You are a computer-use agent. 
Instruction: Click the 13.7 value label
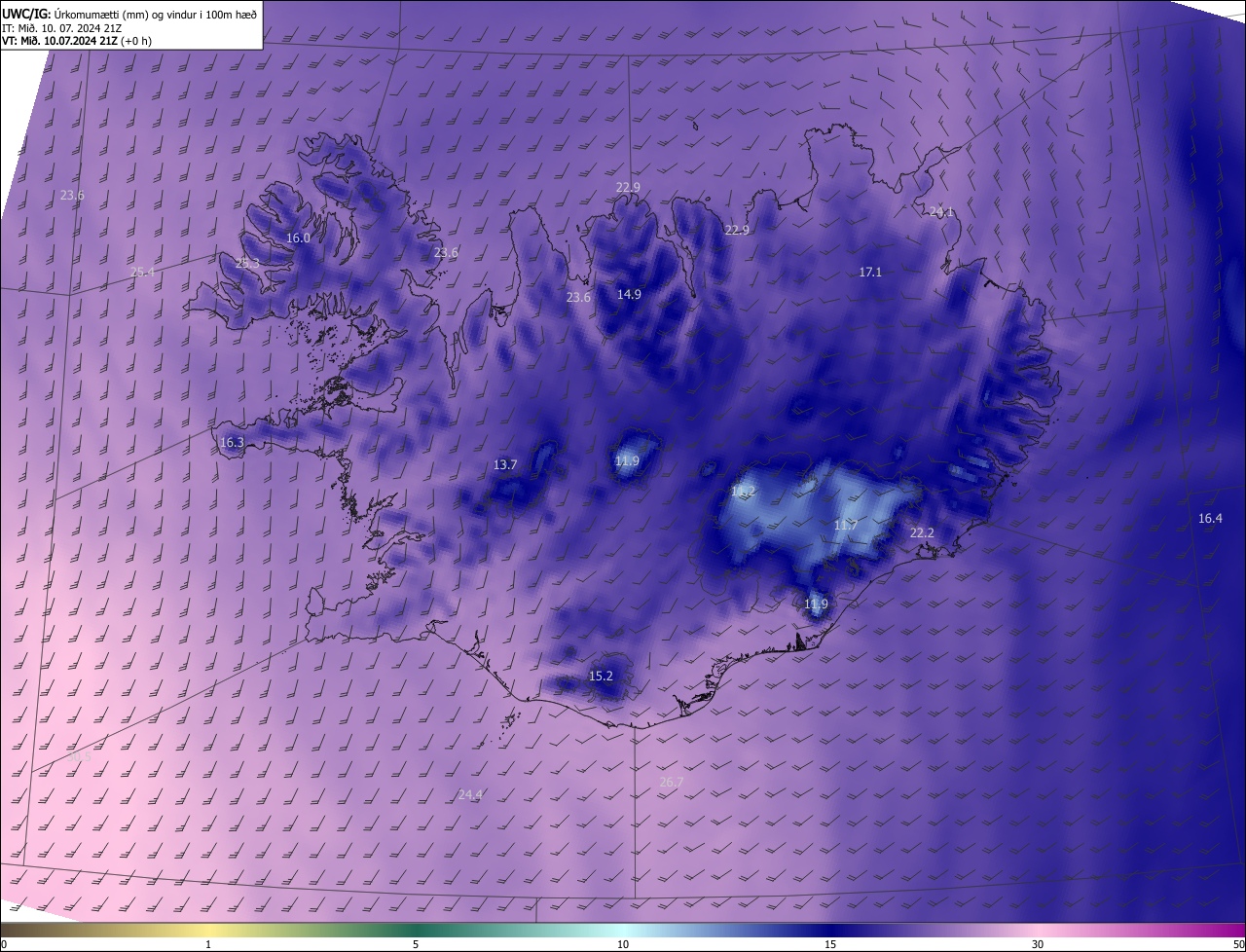click(505, 464)
